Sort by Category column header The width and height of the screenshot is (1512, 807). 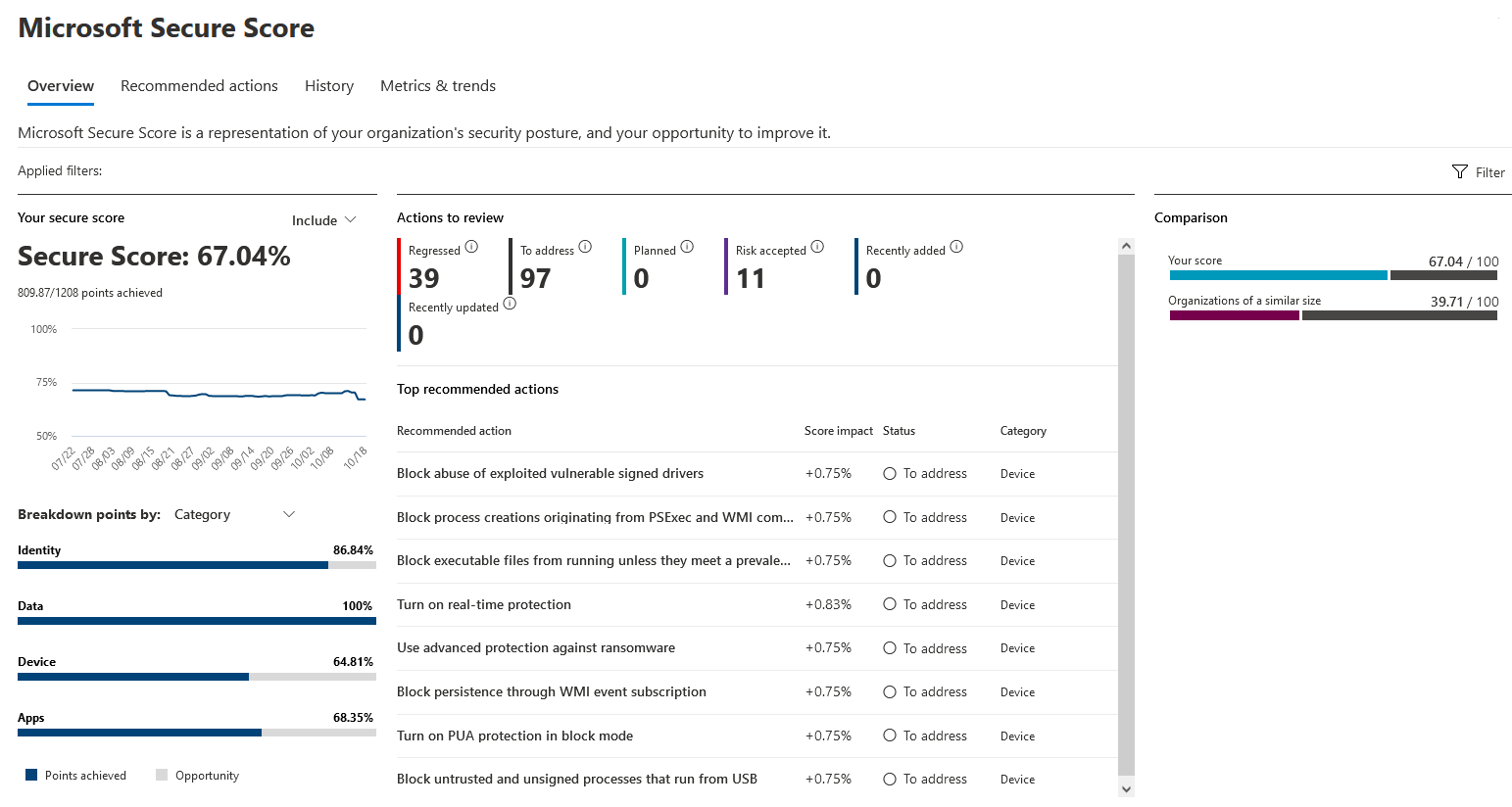tap(1023, 431)
